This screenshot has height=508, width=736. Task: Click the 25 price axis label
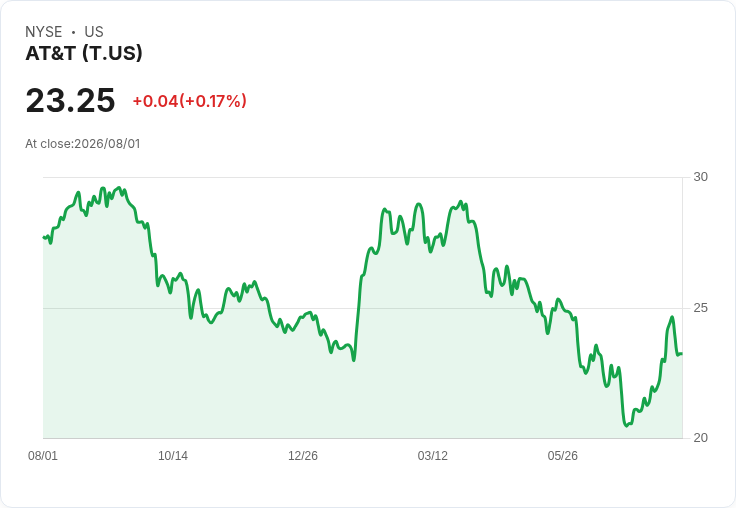(x=700, y=308)
